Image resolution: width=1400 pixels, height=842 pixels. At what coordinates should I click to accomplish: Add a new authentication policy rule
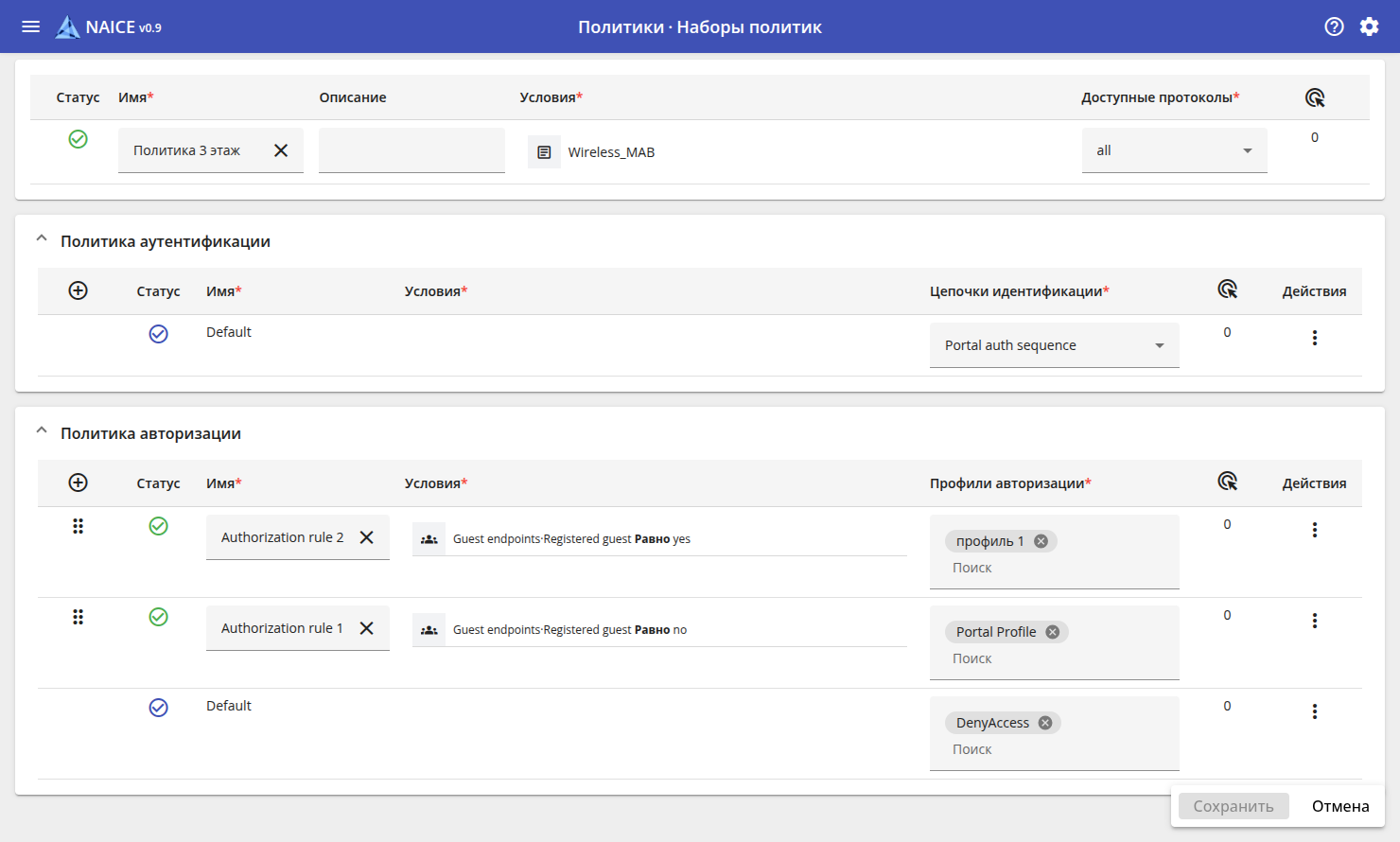(x=79, y=290)
